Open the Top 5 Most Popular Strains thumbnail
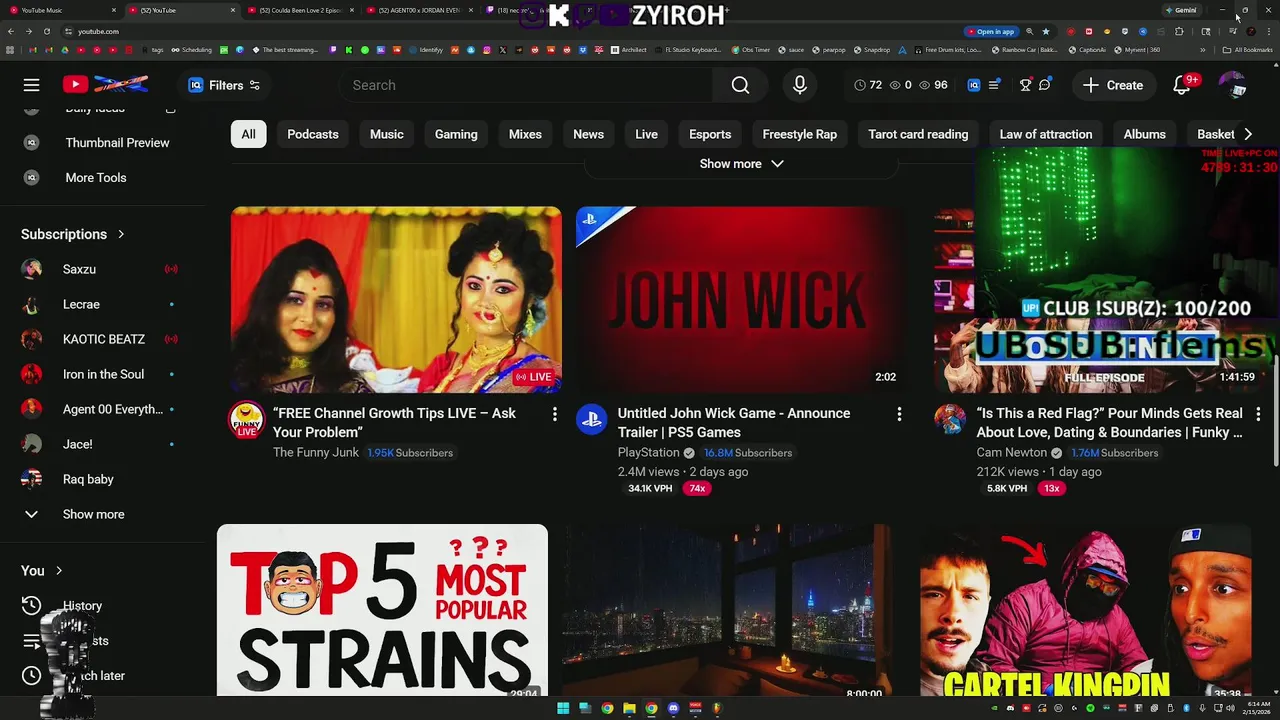The width and height of the screenshot is (1280, 720). pos(382,610)
